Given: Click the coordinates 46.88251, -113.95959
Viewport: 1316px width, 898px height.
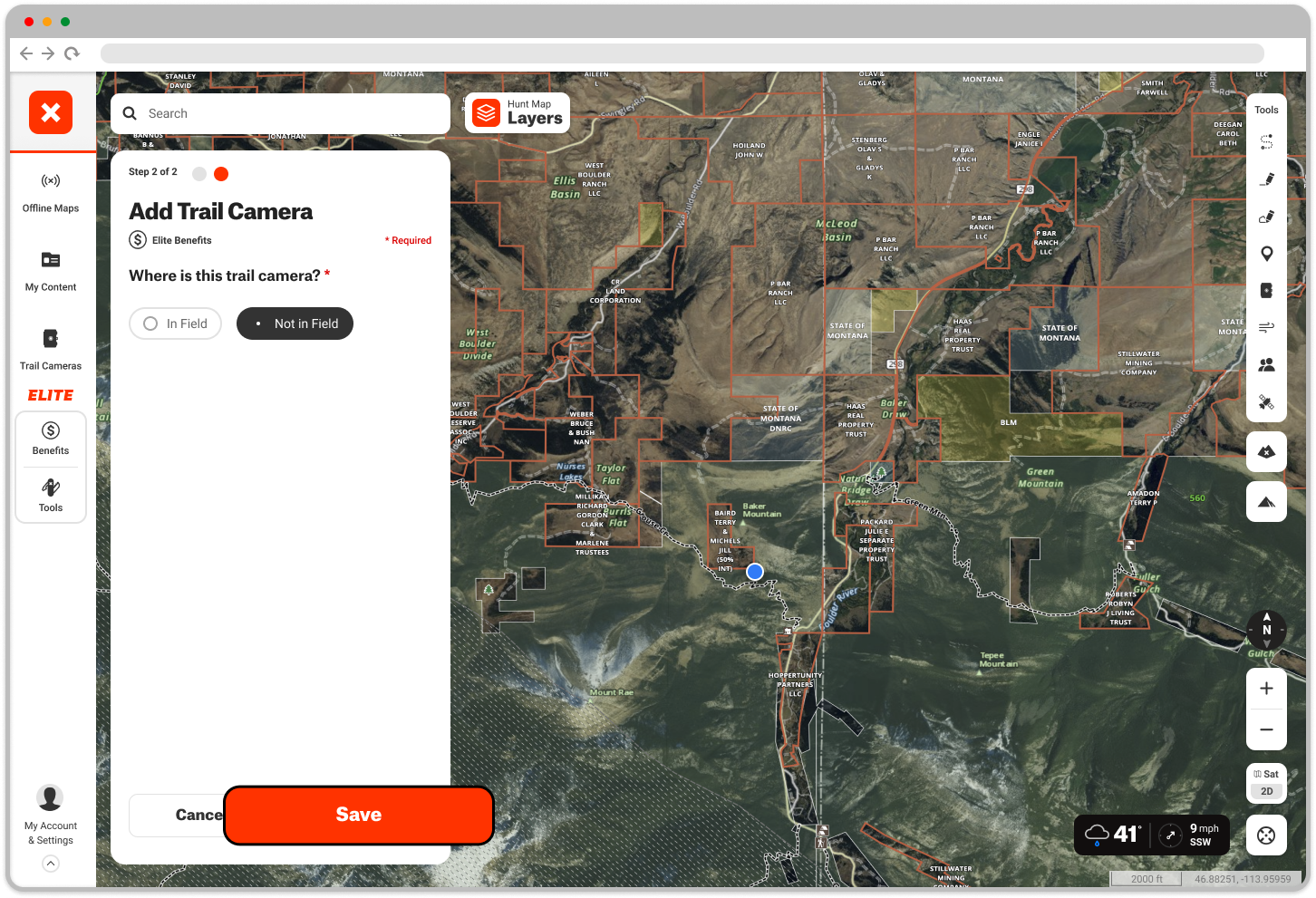Looking at the screenshot, I should [x=1242, y=879].
